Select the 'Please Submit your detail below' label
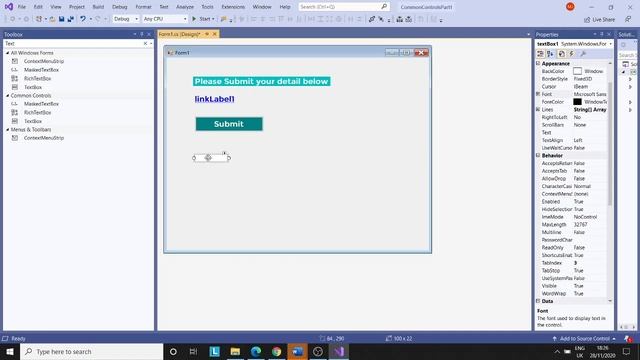 click(262, 81)
